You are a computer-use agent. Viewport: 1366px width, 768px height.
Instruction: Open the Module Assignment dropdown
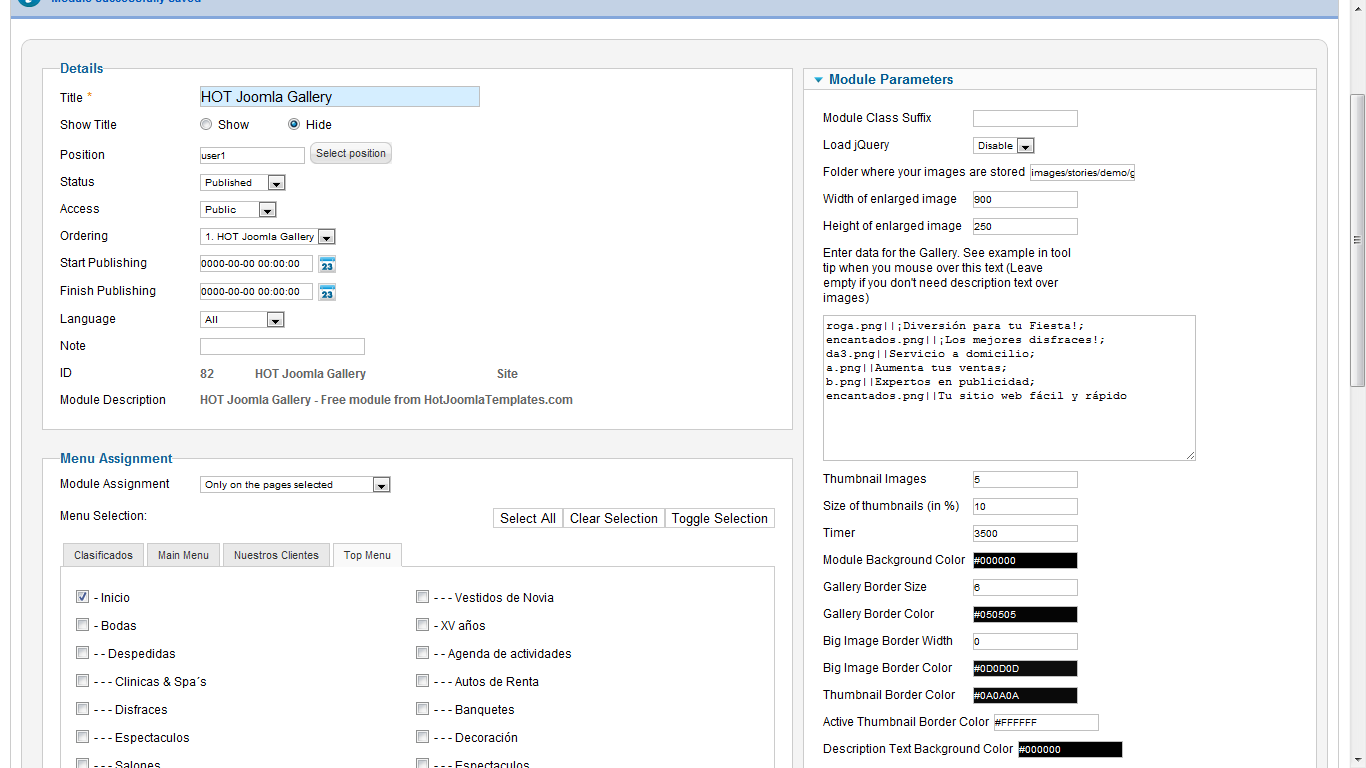(295, 485)
